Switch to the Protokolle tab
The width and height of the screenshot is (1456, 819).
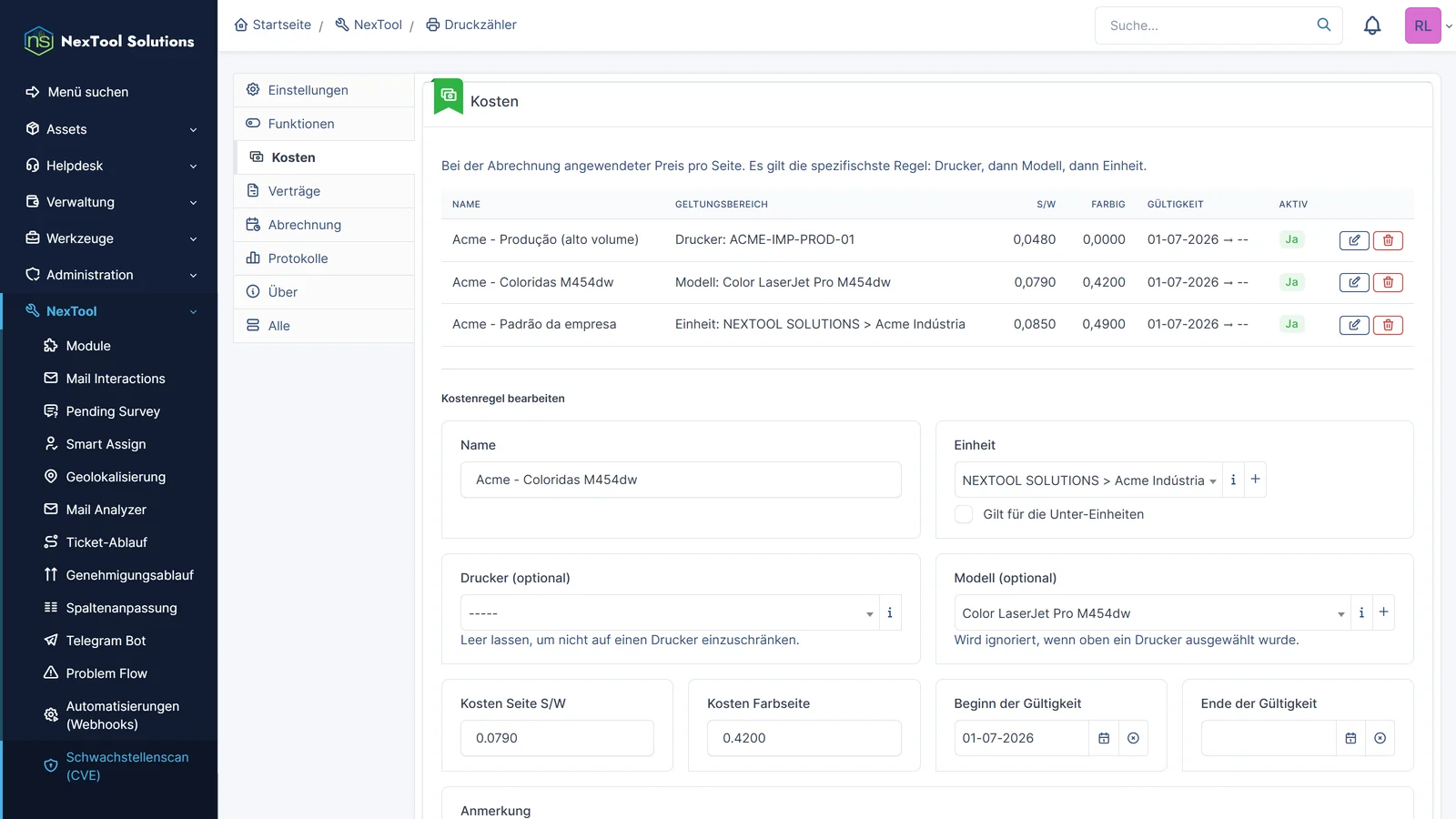324,258
